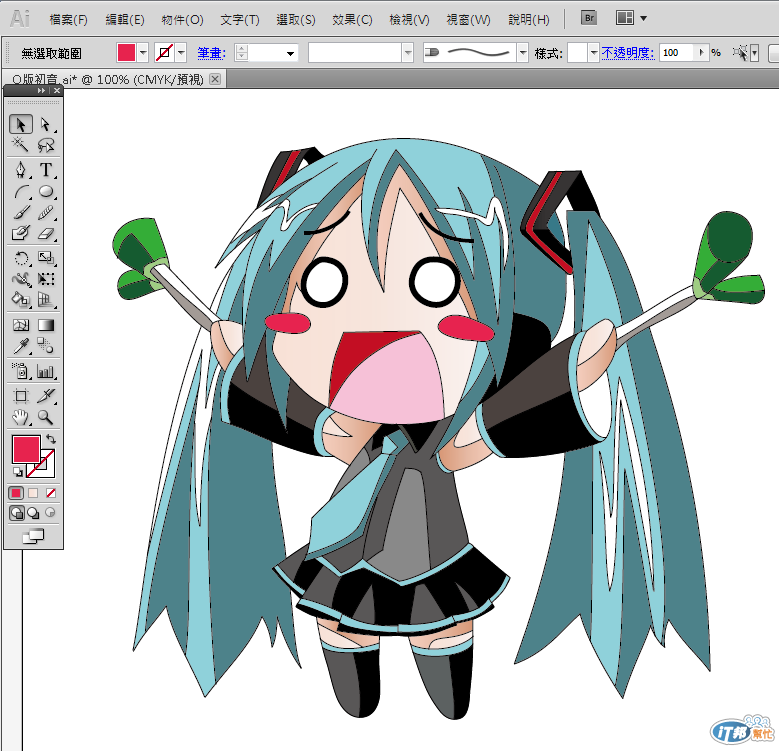This screenshot has height=751, width=779.
Task: Open stroke weight dropdown
Action: tap(291, 53)
